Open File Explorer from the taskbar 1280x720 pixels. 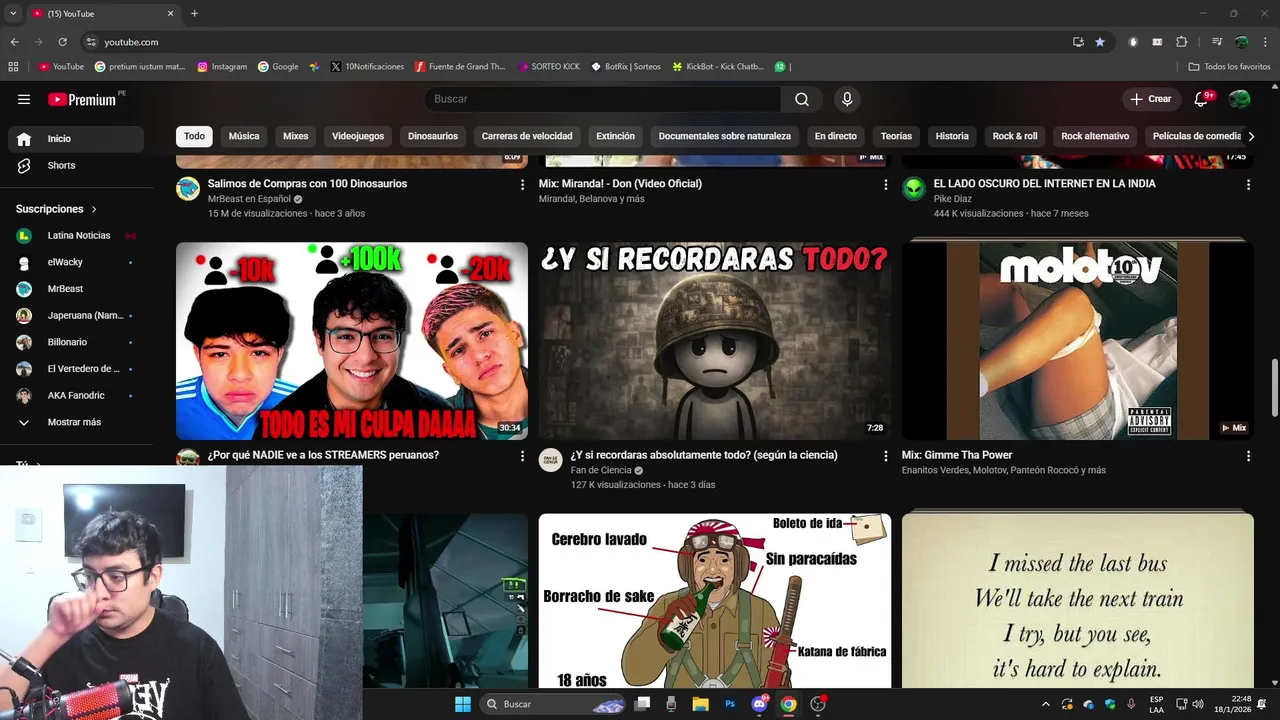[x=700, y=704]
